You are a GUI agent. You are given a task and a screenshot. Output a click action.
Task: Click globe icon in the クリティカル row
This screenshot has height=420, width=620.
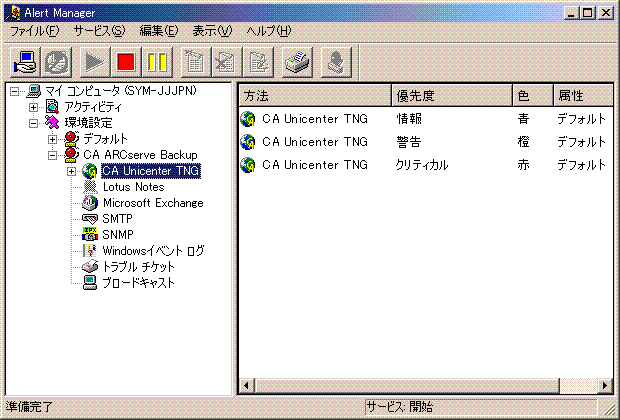pos(248,165)
